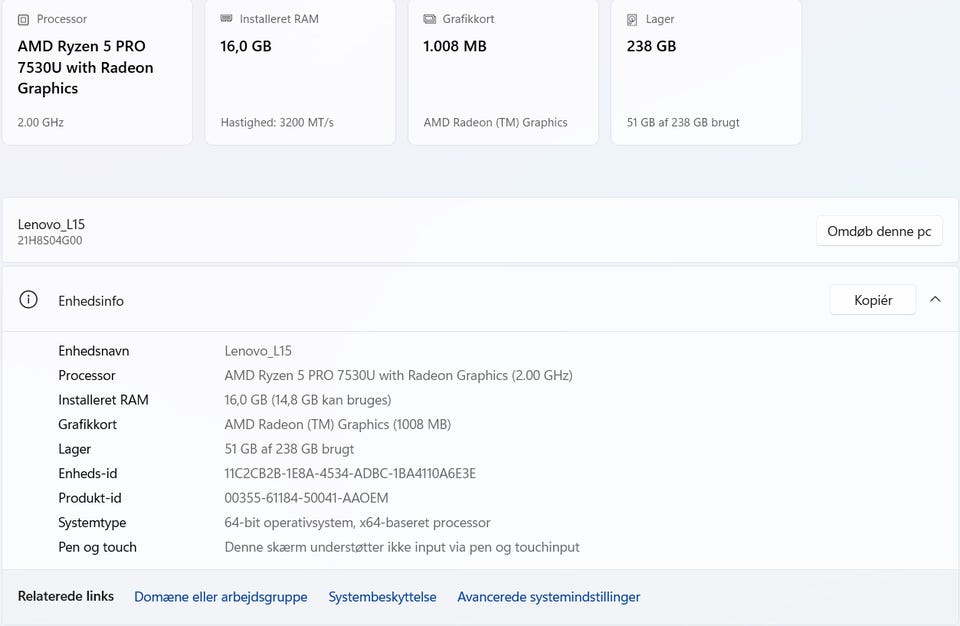Click the 238 GB storage card value
Viewport: 960px width, 626px height.
pos(651,46)
